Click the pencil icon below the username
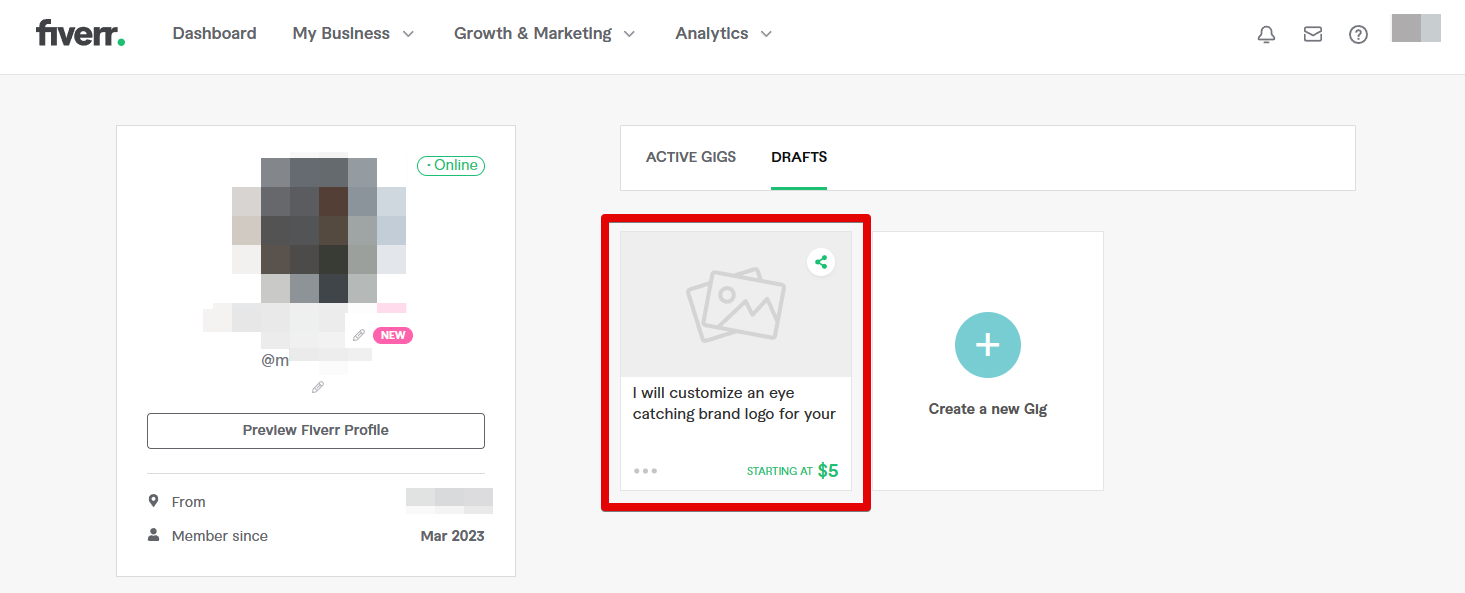This screenshot has width=1465, height=593. tap(318, 386)
